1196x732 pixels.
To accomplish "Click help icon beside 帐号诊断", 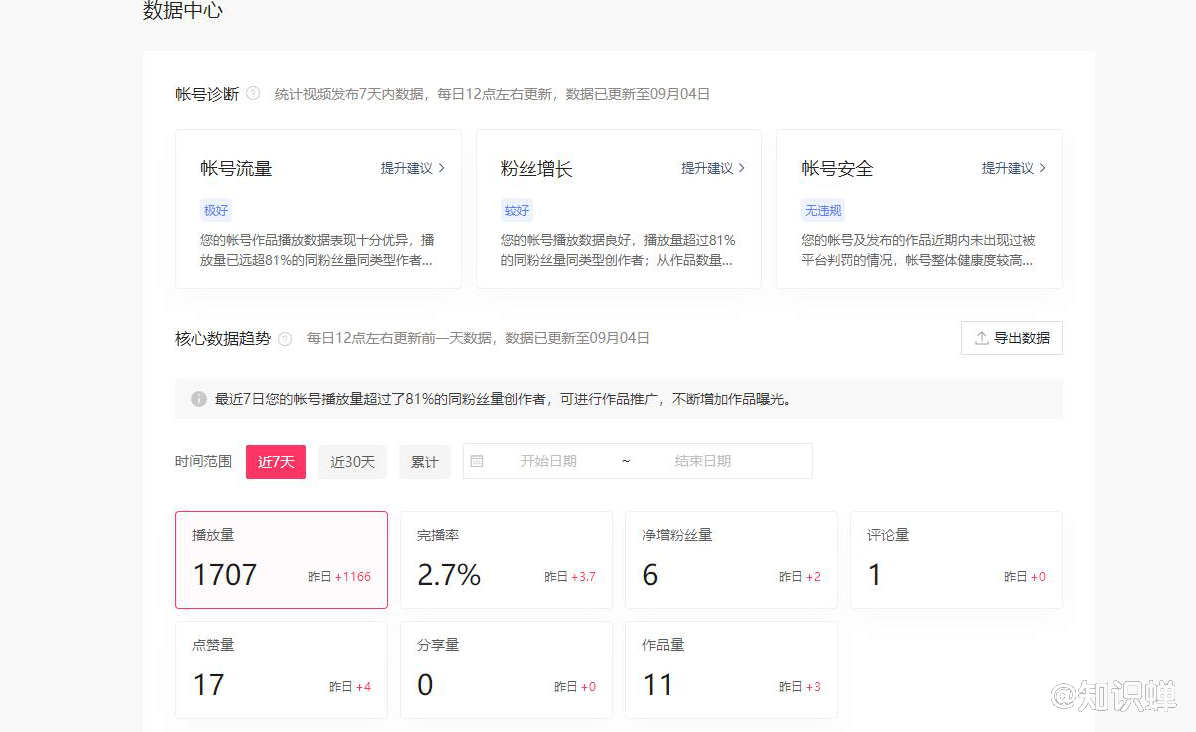I will tap(253, 94).
